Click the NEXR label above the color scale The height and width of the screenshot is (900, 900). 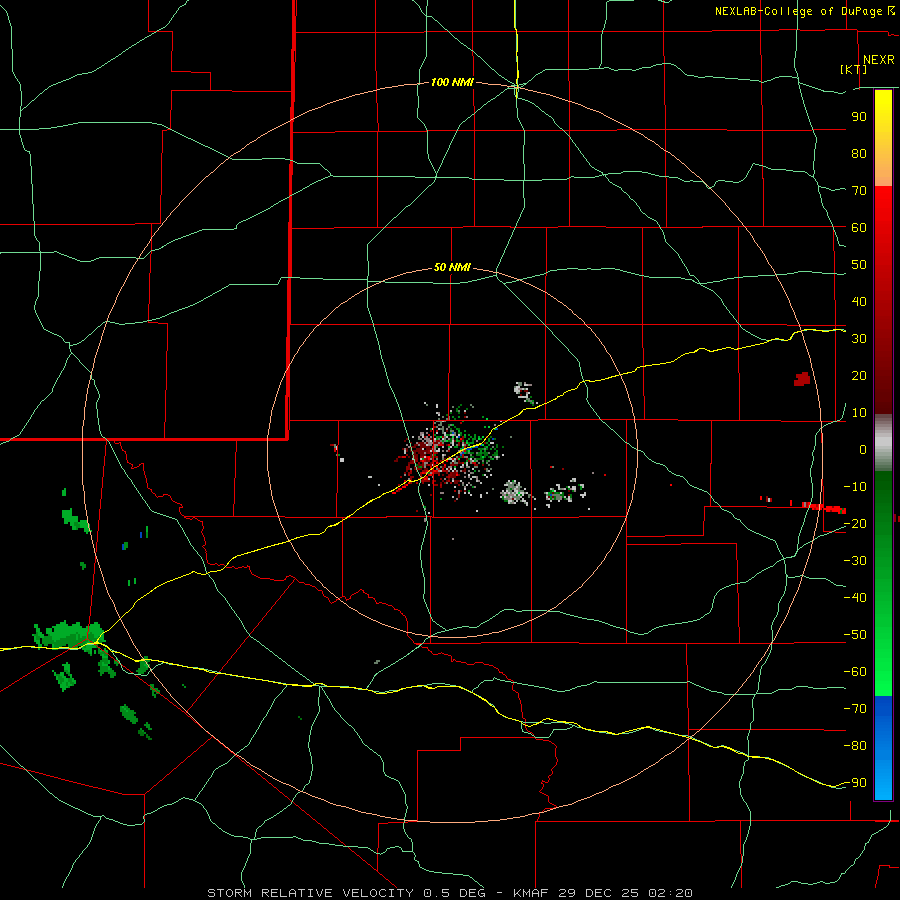coord(878,60)
